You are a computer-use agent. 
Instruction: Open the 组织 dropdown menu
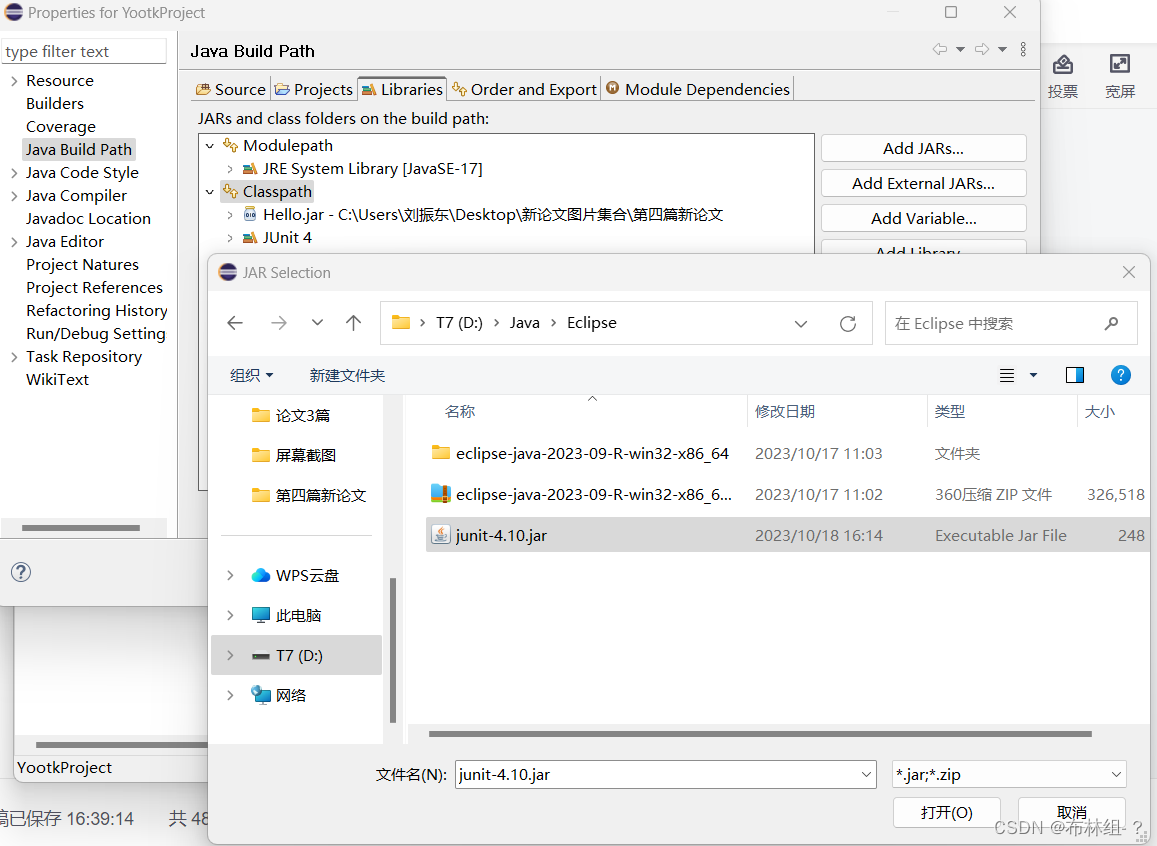(252, 375)
